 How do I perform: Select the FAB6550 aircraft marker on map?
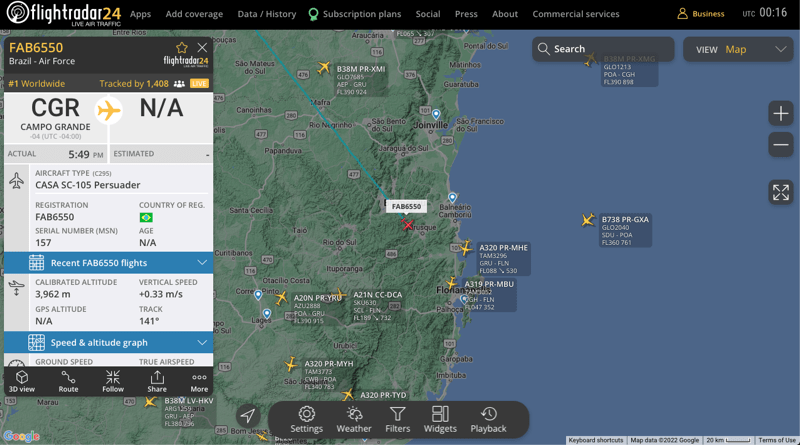click(x=407, y=224)
